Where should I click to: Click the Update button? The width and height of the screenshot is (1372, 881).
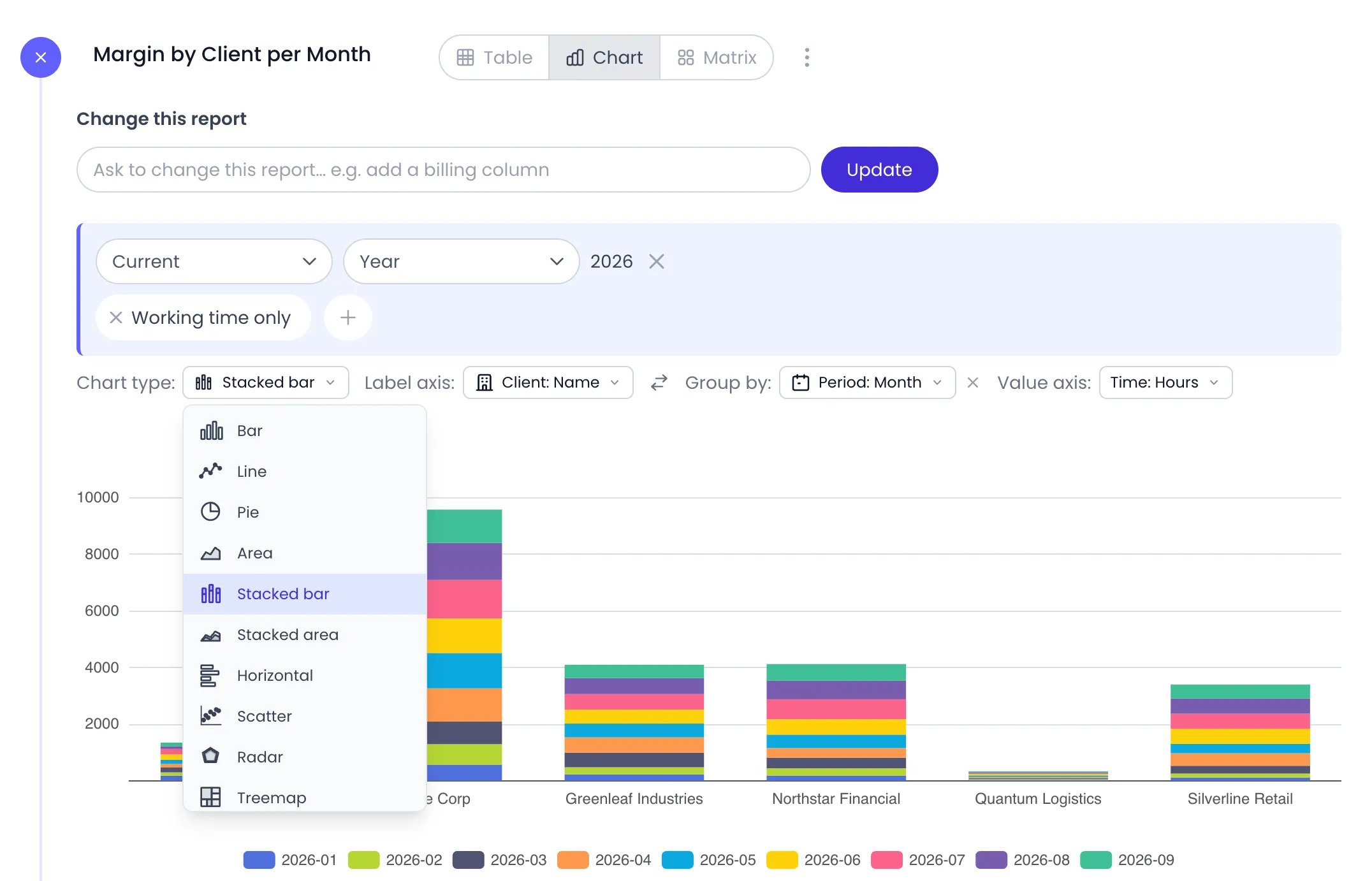[879, 170]
